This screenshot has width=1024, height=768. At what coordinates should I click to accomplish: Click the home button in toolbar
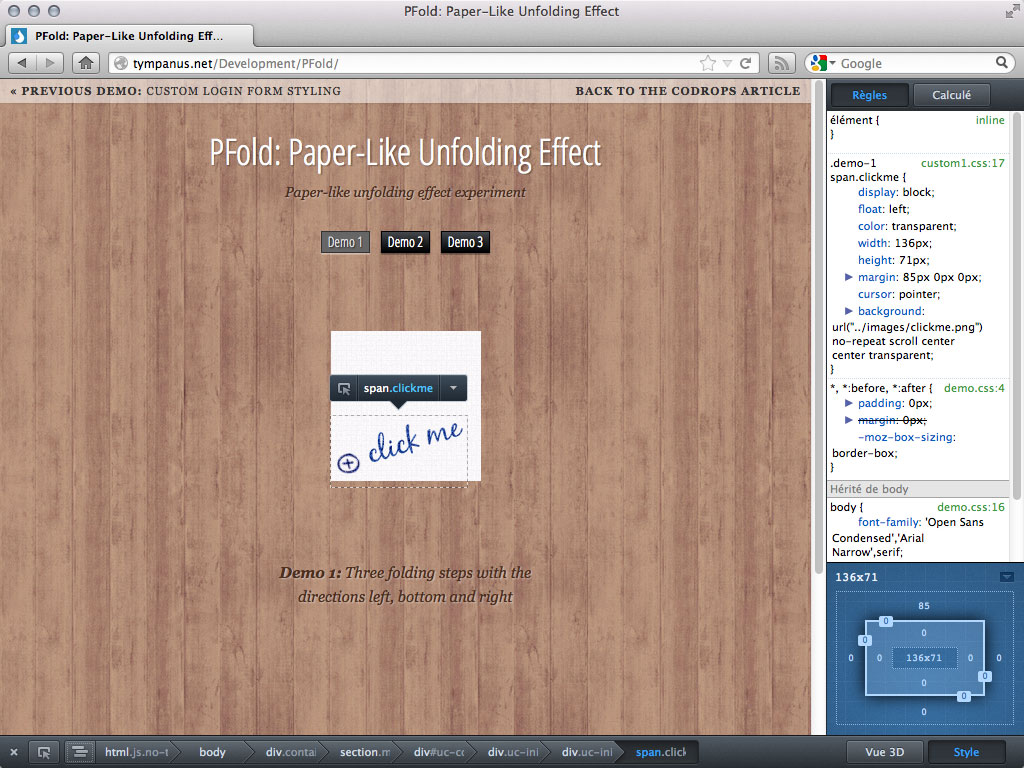[87, 63]
